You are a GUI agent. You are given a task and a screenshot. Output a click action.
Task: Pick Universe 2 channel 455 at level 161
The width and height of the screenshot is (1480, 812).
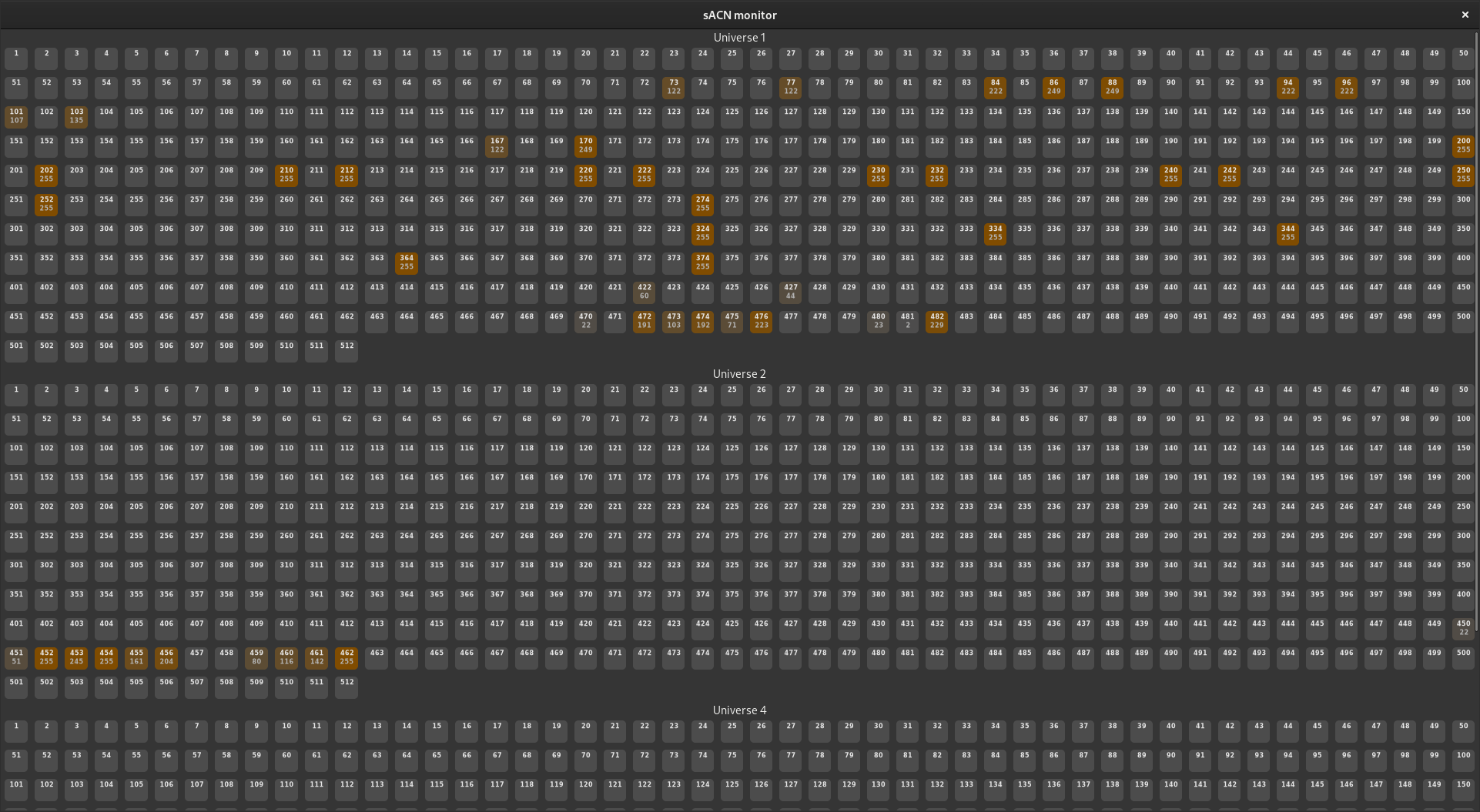click(x=136, y=657)
